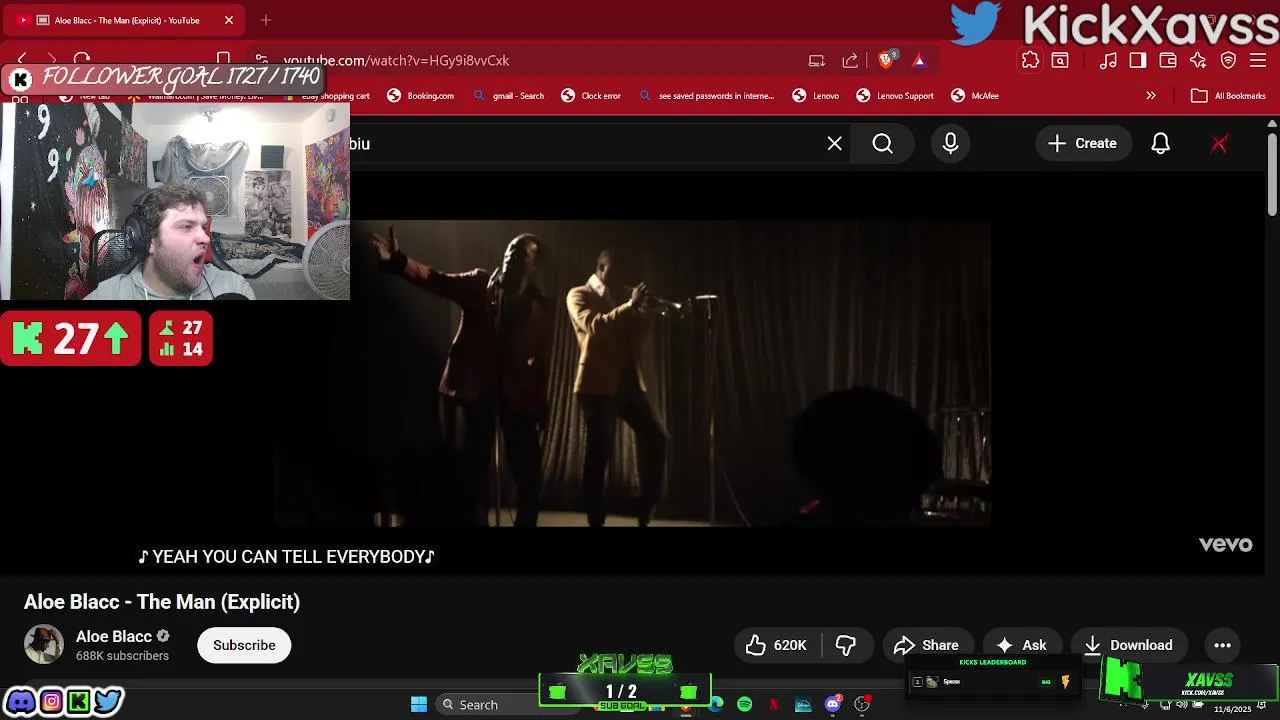
Task: Open the McAfee bookmark
Action: click(975, 96)
